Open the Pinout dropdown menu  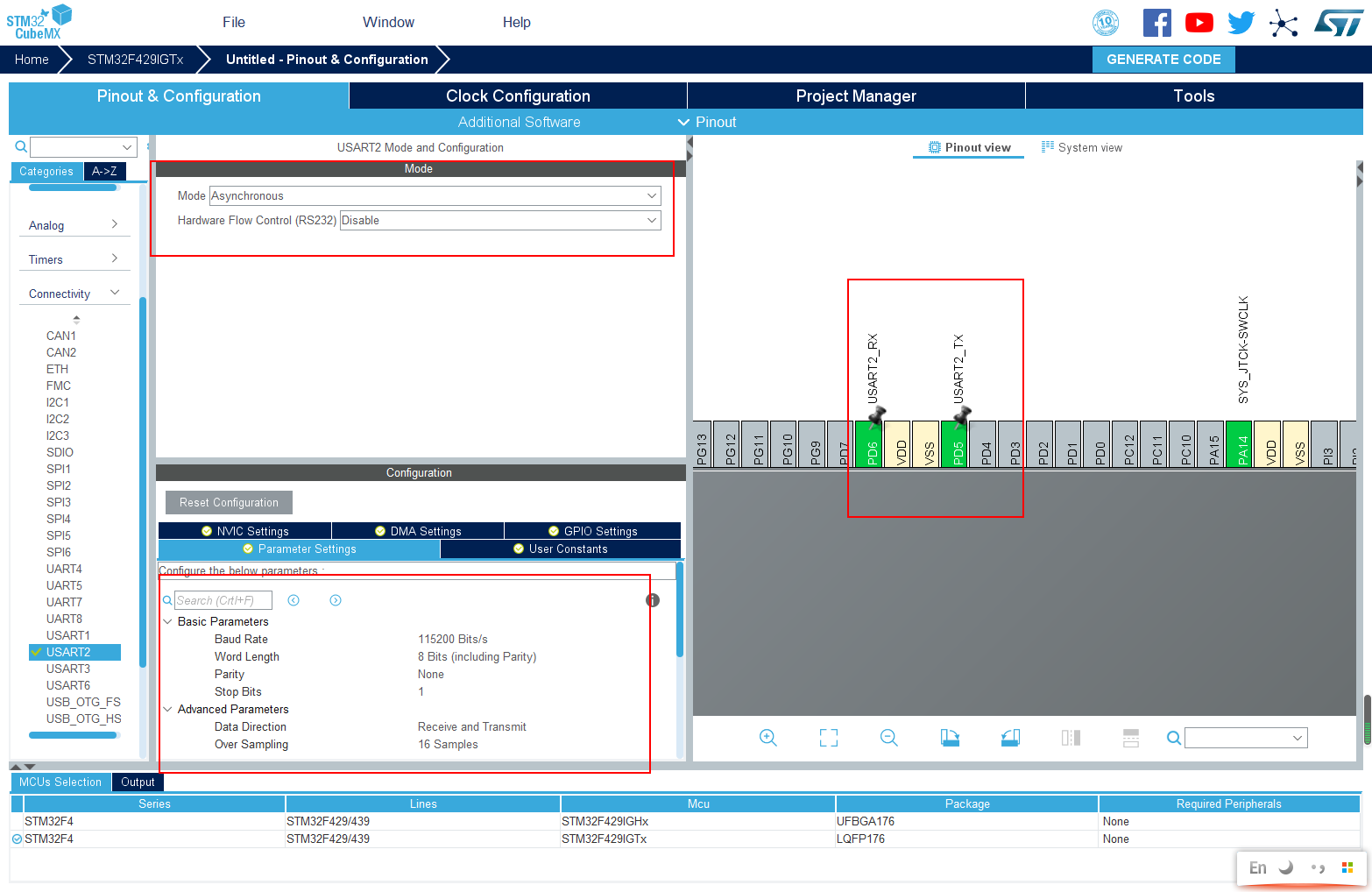[x=707, y=122]
